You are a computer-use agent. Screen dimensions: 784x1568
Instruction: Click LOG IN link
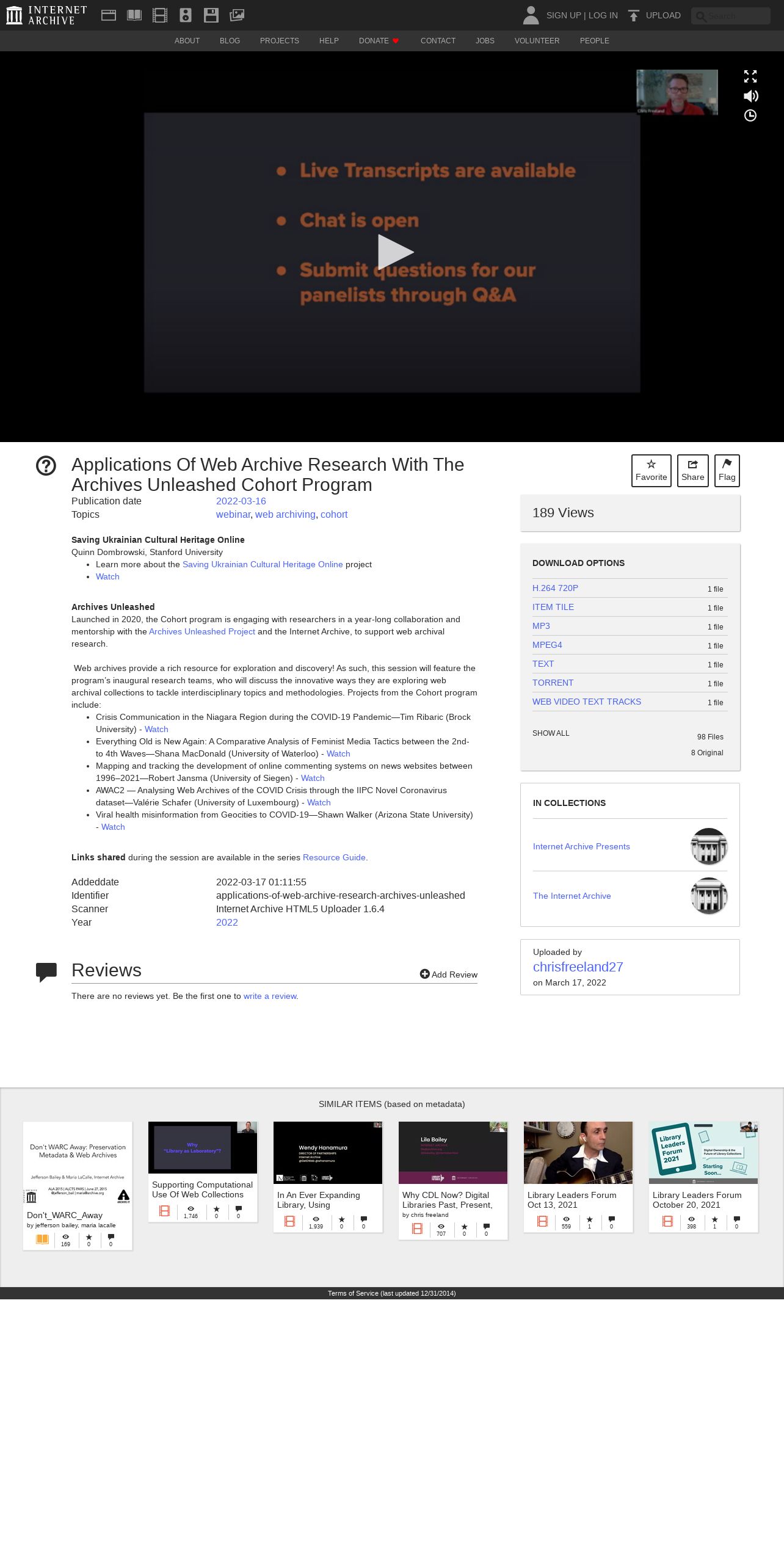coord(603,15)
